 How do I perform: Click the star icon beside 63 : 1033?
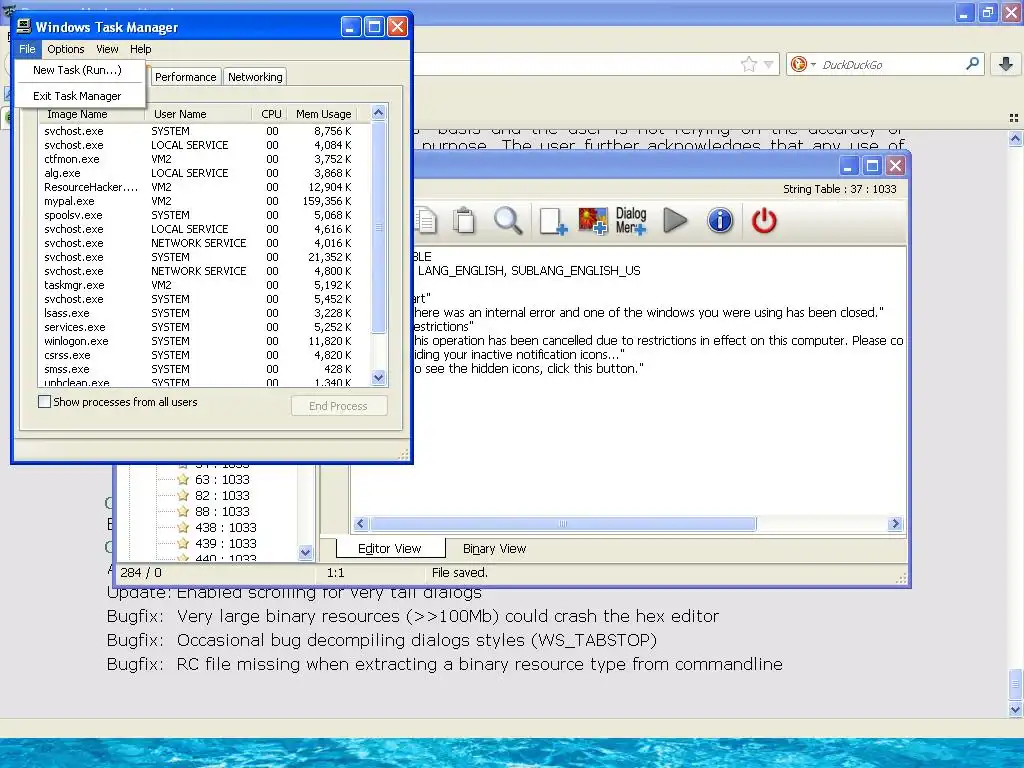(x=183, y=479)
